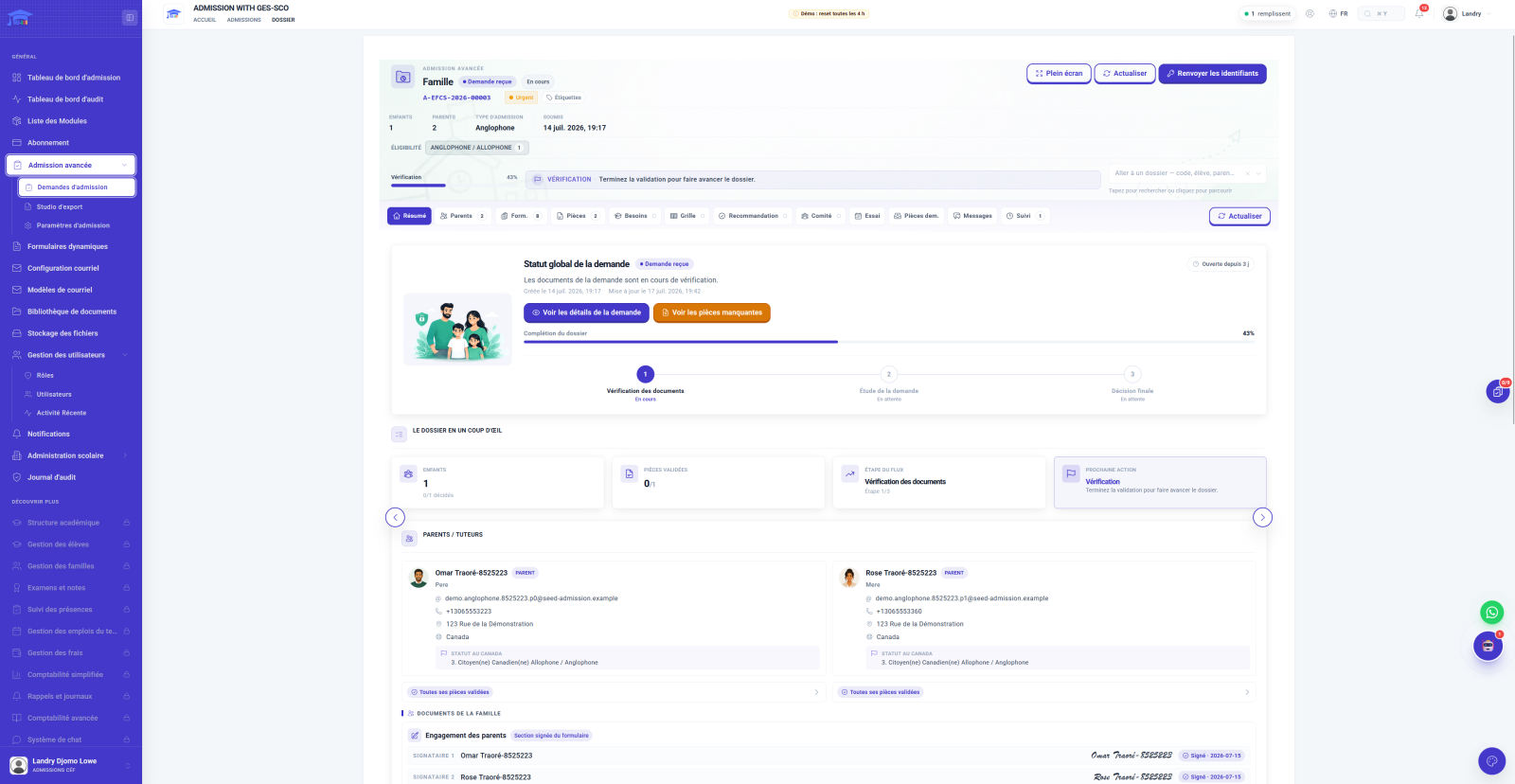Click Omar Traoré's avatar picture

coord(419,578)
